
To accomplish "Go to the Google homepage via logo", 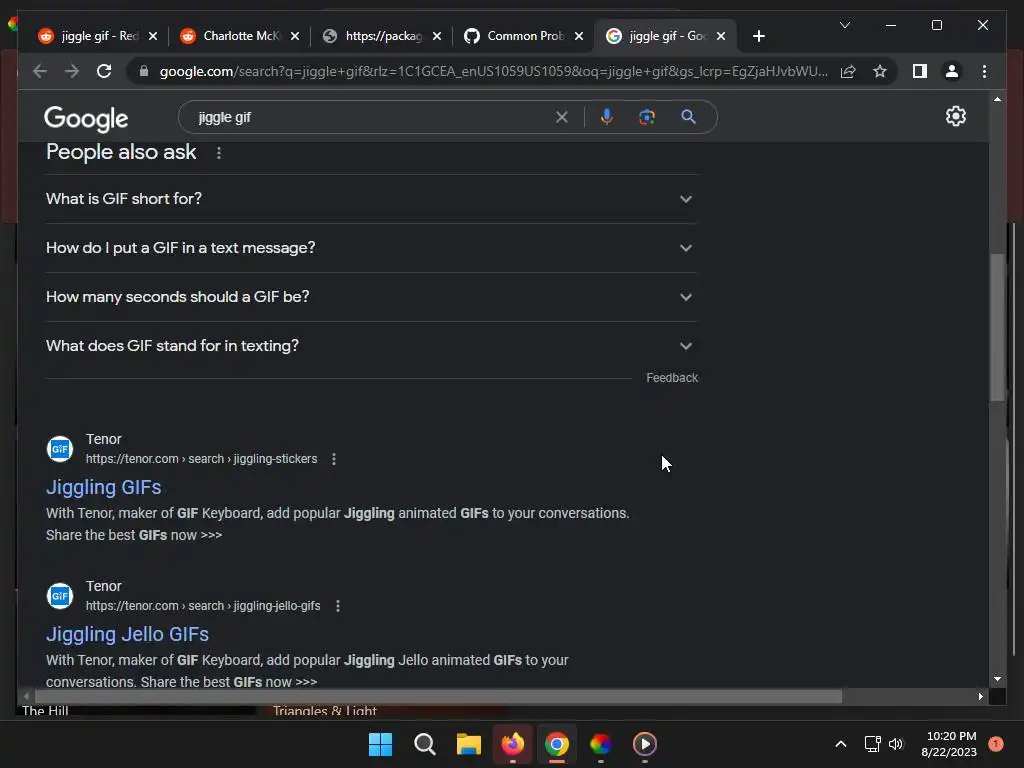I will (x=86, y=118).
